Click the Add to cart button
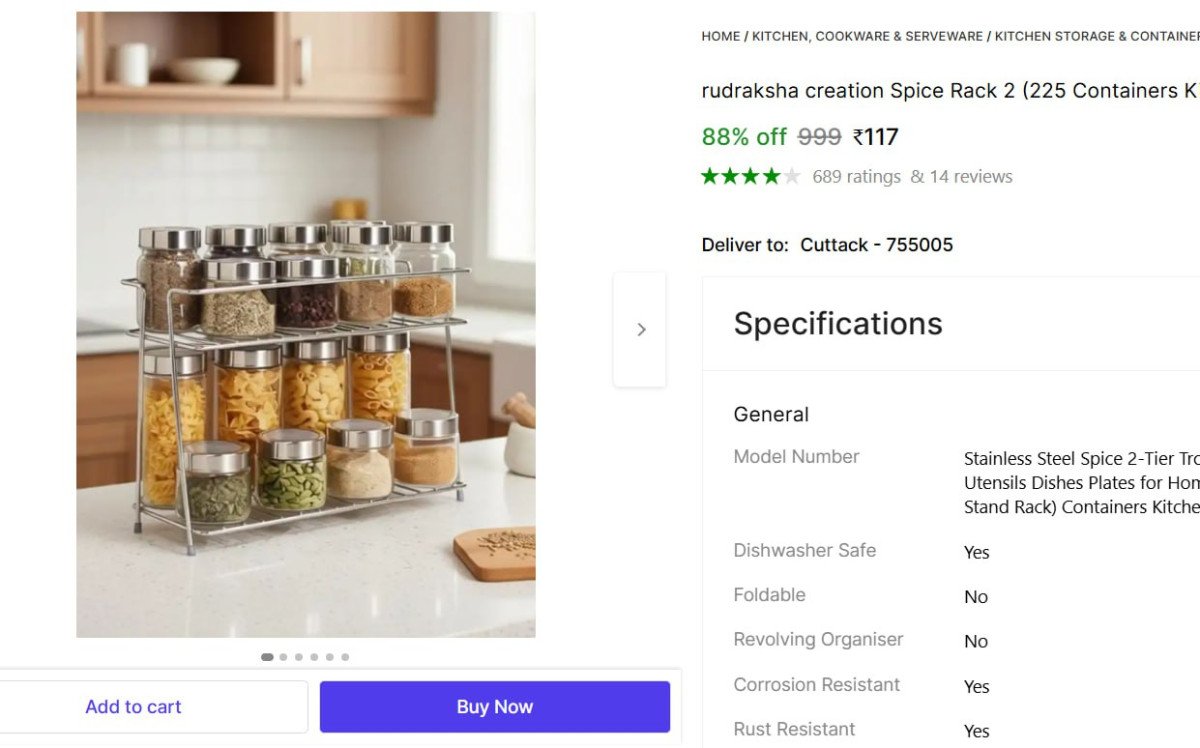Screen dimensions: 1200x748 [133, 706]
